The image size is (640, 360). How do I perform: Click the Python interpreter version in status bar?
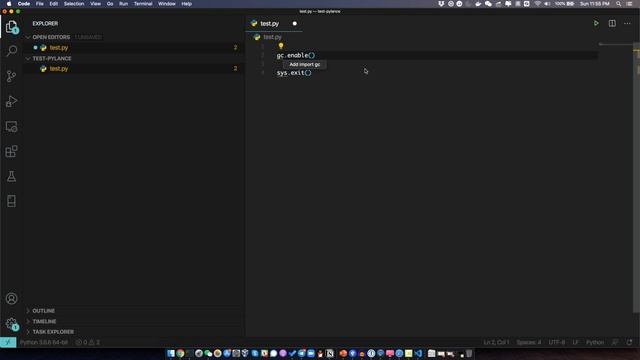(x=44, y=342)
